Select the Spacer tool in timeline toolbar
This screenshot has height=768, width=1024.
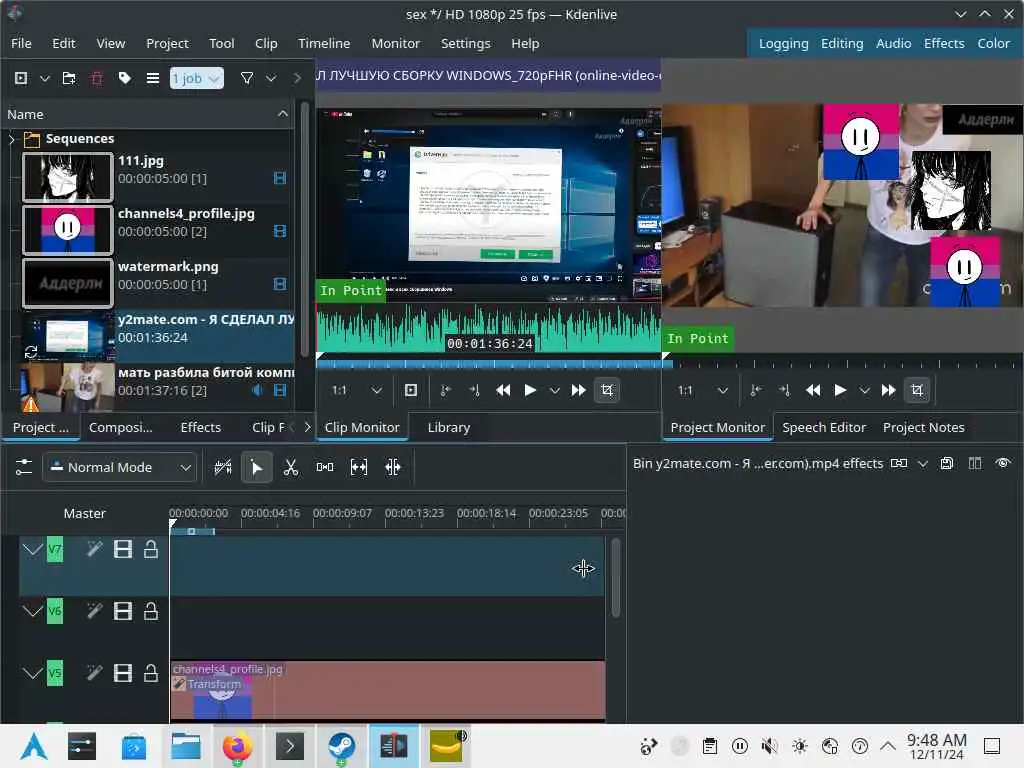(x=325, y=467)
